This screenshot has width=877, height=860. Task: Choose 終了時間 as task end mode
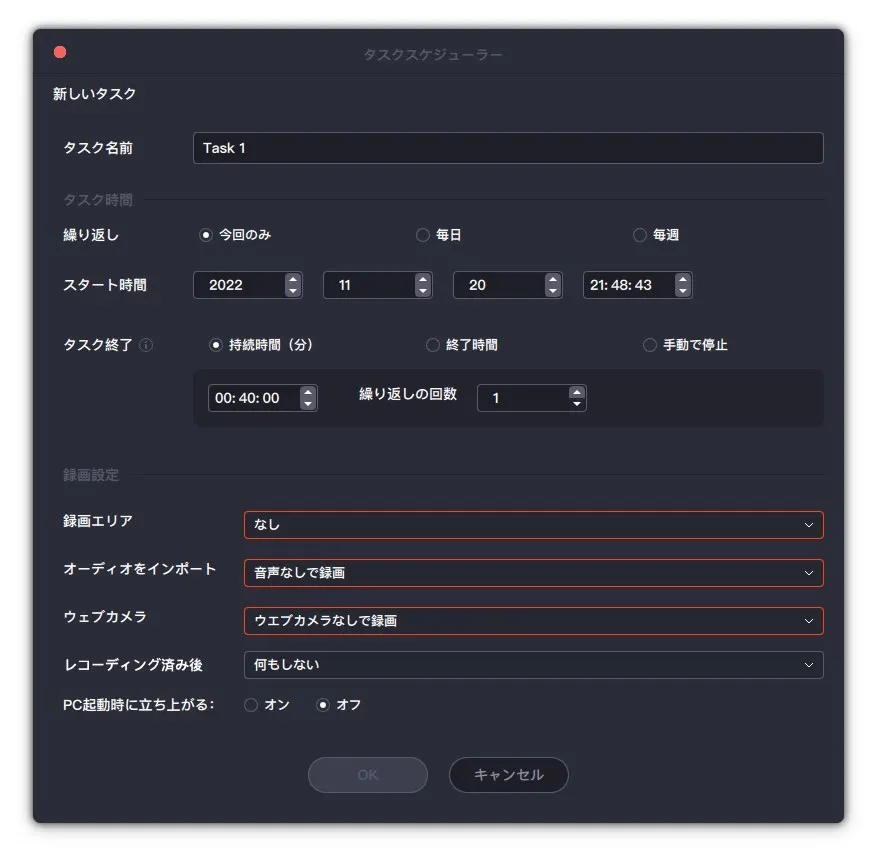(433, 345)
